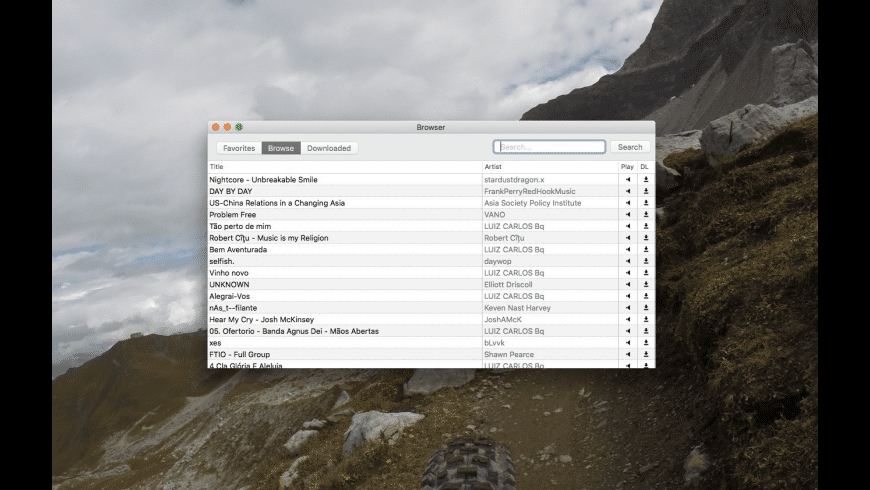Image resolution: width=870 pixels, height=490 pixels.
Task: Download Music is my Religion track
Action: tap(646, 238)
